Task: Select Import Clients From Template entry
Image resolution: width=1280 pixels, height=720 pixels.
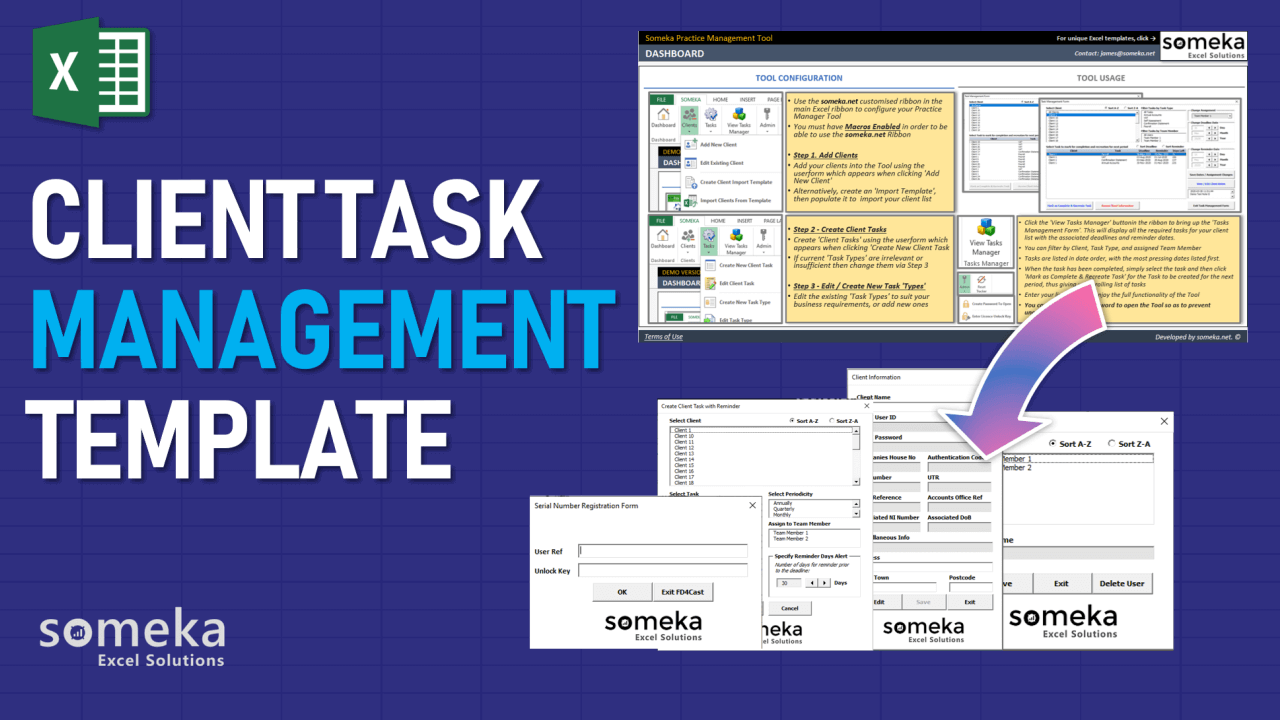Action: [x=734, y=200]
